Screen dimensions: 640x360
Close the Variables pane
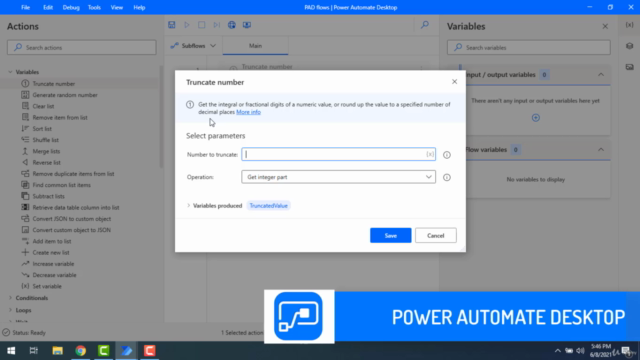tap(605, 27)
